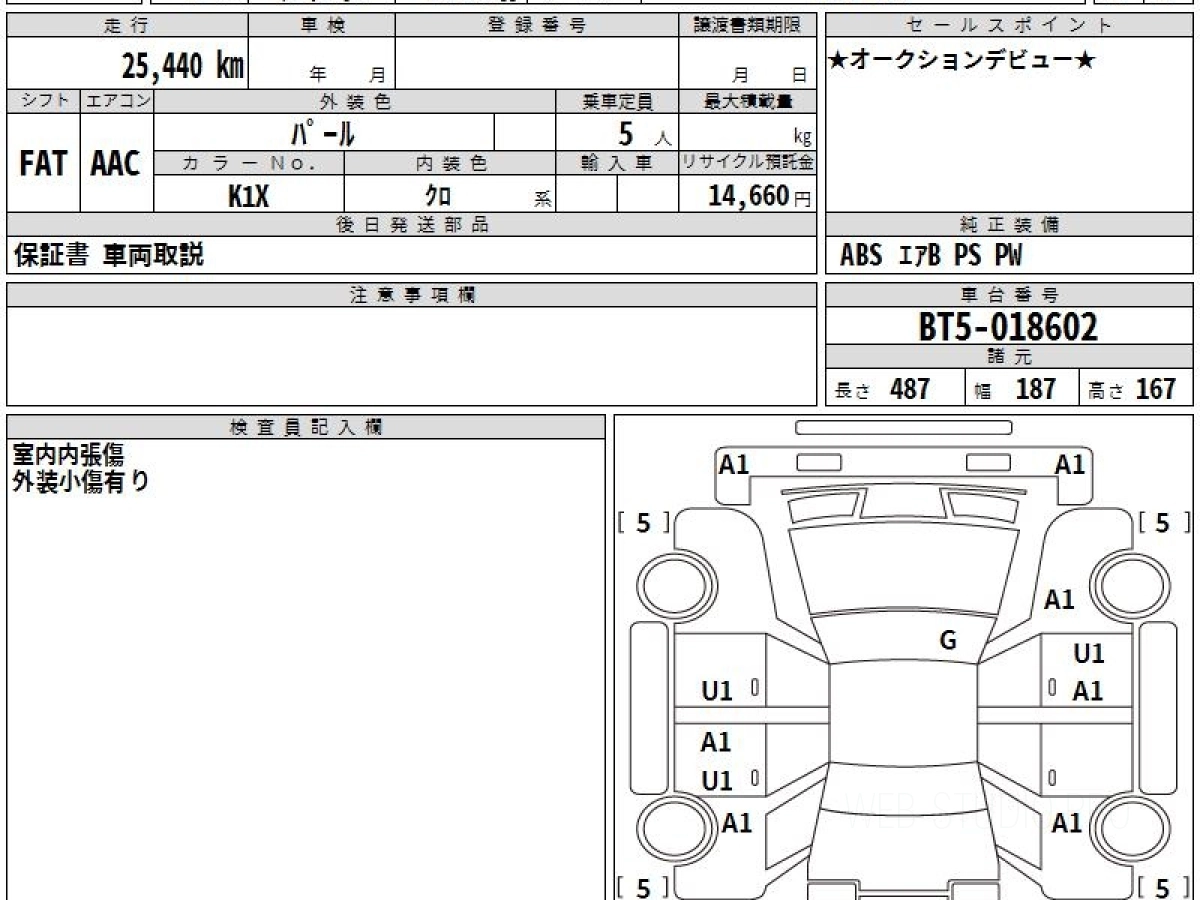Click the 車検 header cell
The width and height of the screenshot is (1200, 900).
(x=322, y=26)
